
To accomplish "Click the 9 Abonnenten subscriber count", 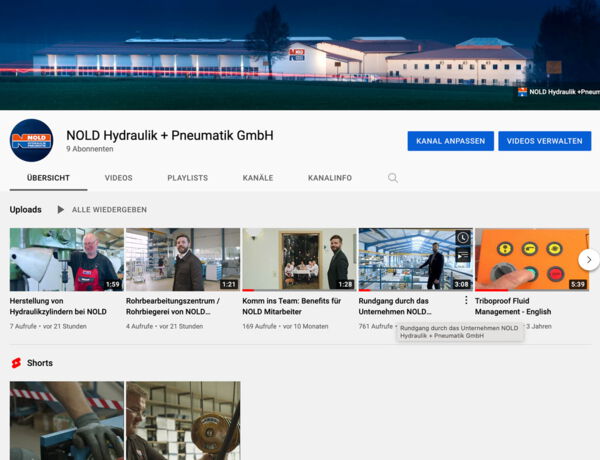I will tap(90, 149).
